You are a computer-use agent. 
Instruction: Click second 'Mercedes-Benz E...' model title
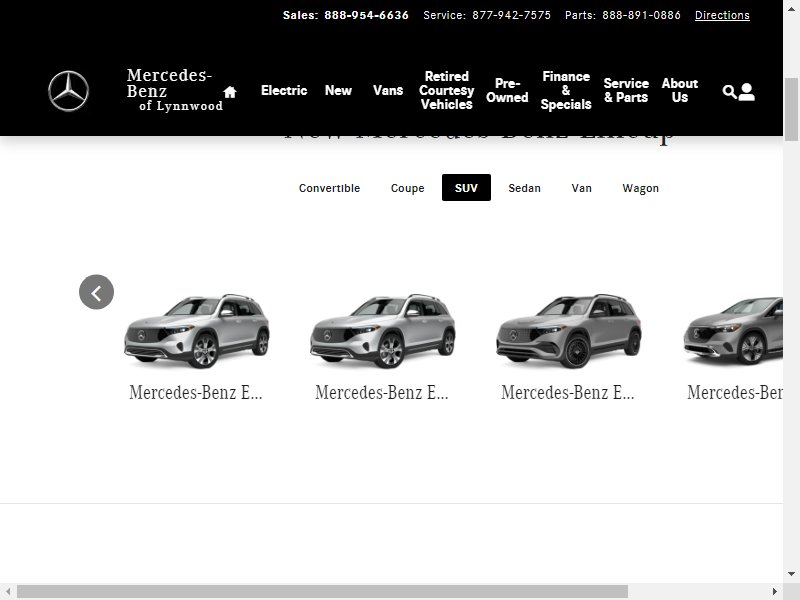(x=382, y=392)
